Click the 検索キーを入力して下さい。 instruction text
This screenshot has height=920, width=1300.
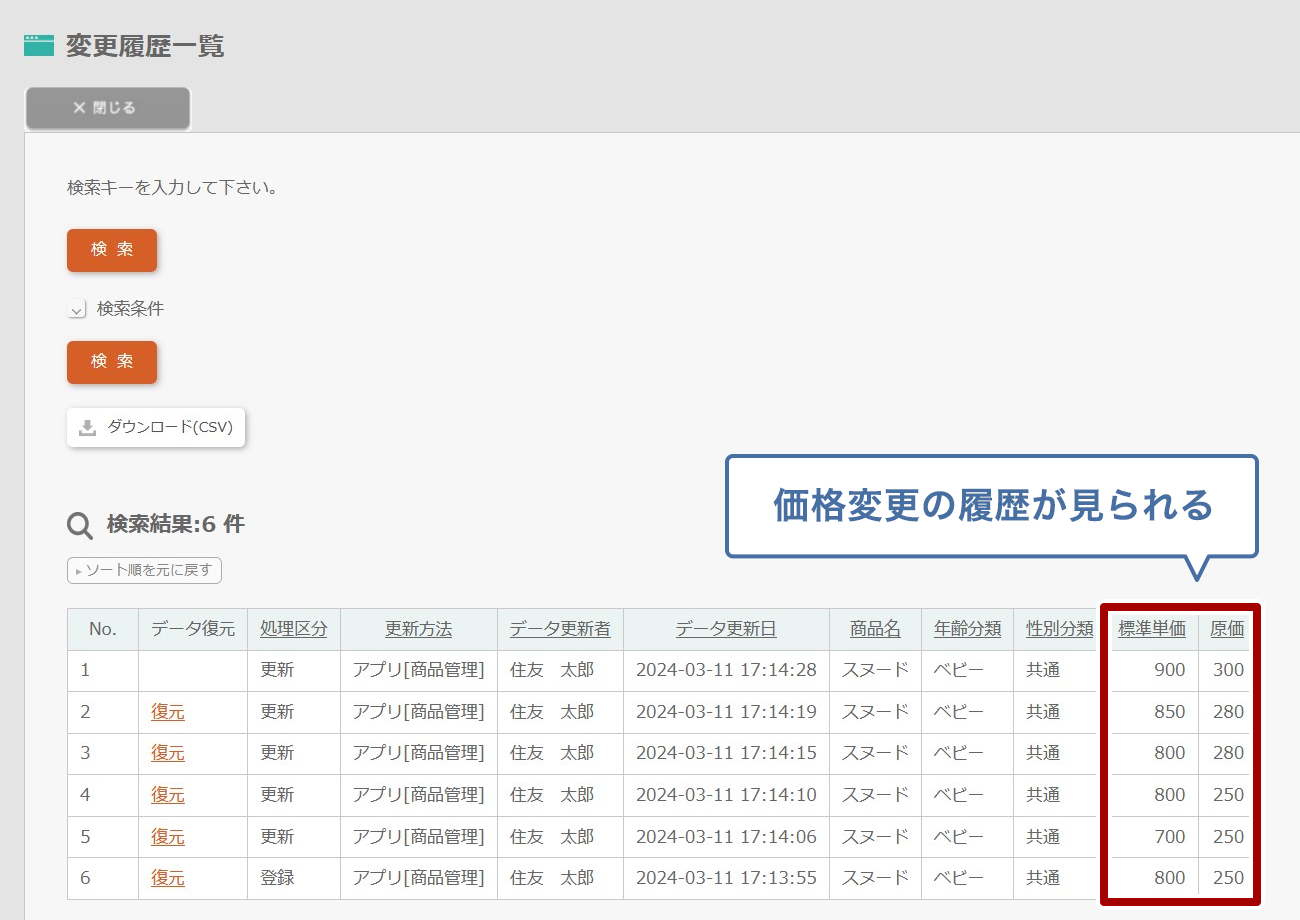pyautogui.click(x=172, y=187)
